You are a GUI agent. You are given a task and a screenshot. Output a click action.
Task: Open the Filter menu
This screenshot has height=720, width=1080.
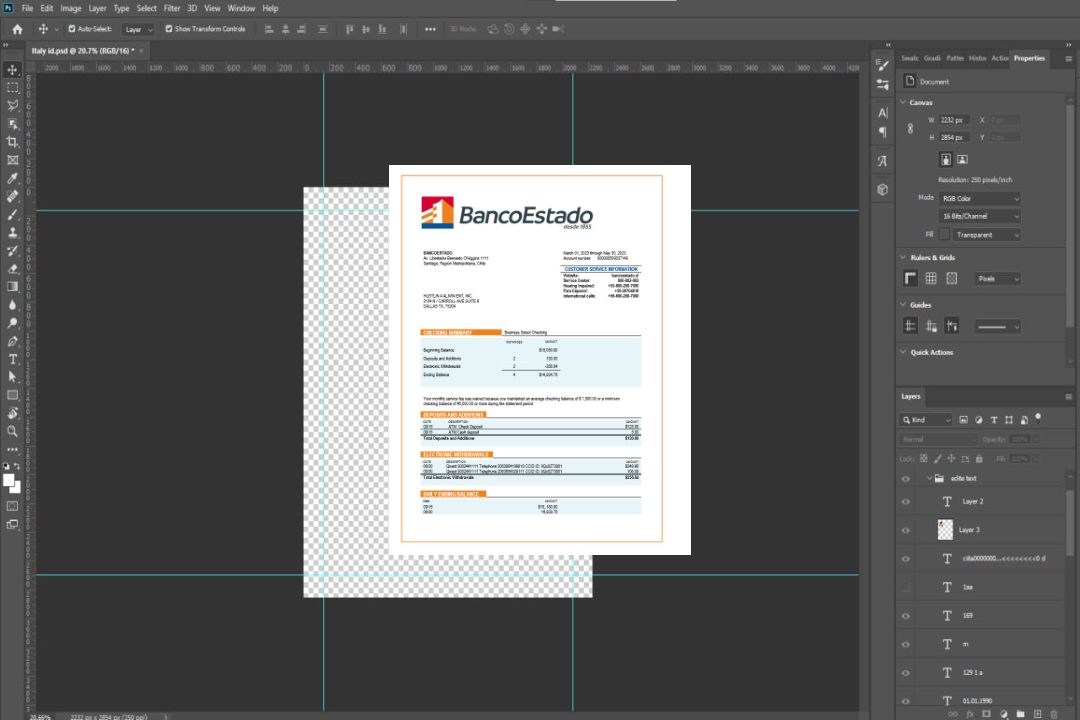(x=172, y=8)
